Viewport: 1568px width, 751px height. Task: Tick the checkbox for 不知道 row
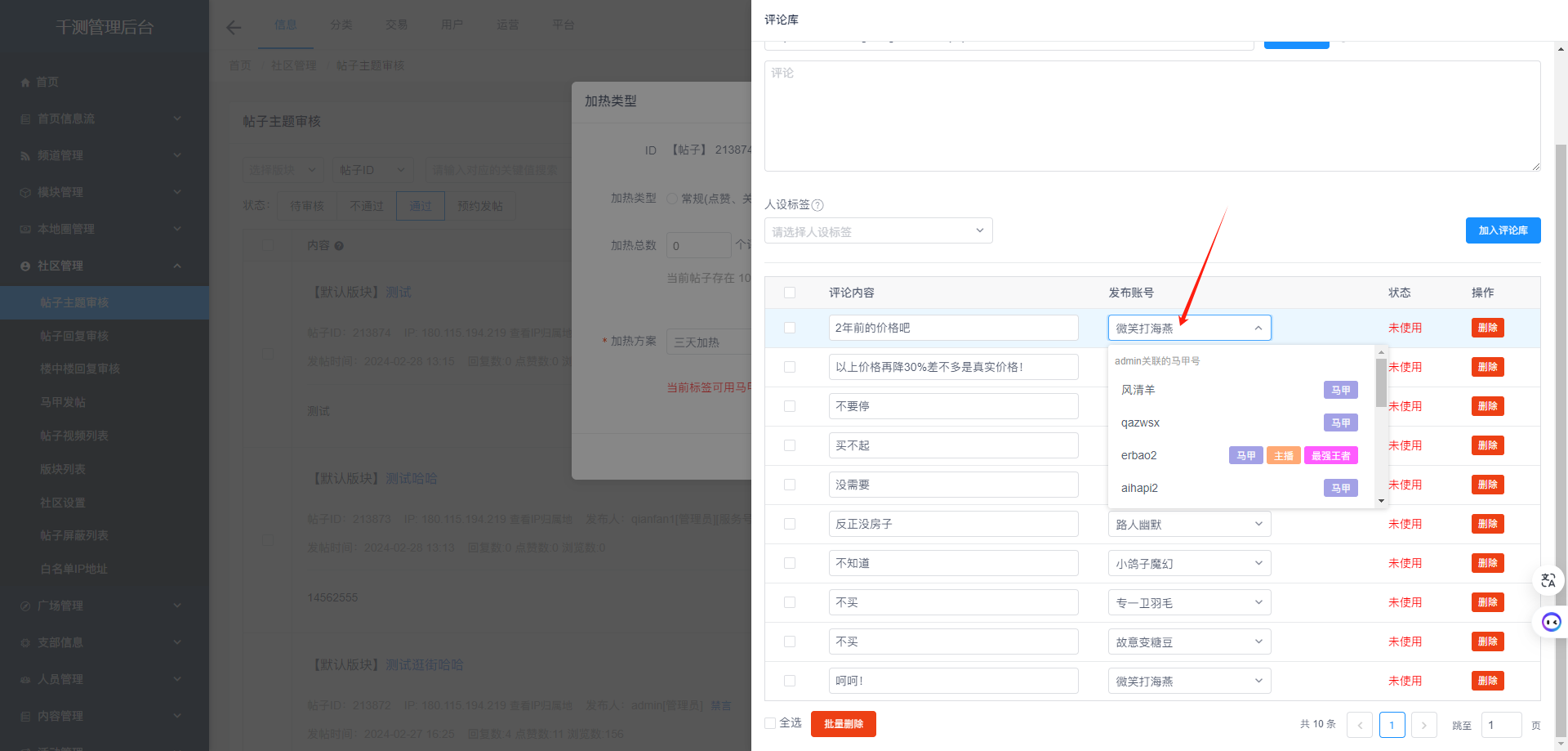[790, 563]
